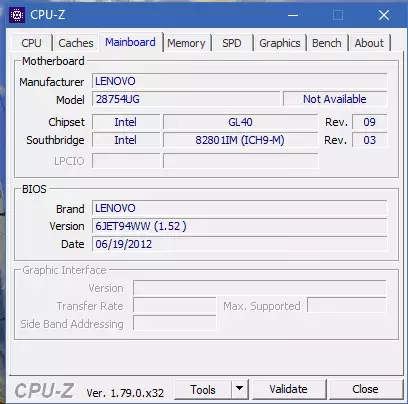Click the Validate button
Viewport: 408px width, 404px height.
coord(288,389)
